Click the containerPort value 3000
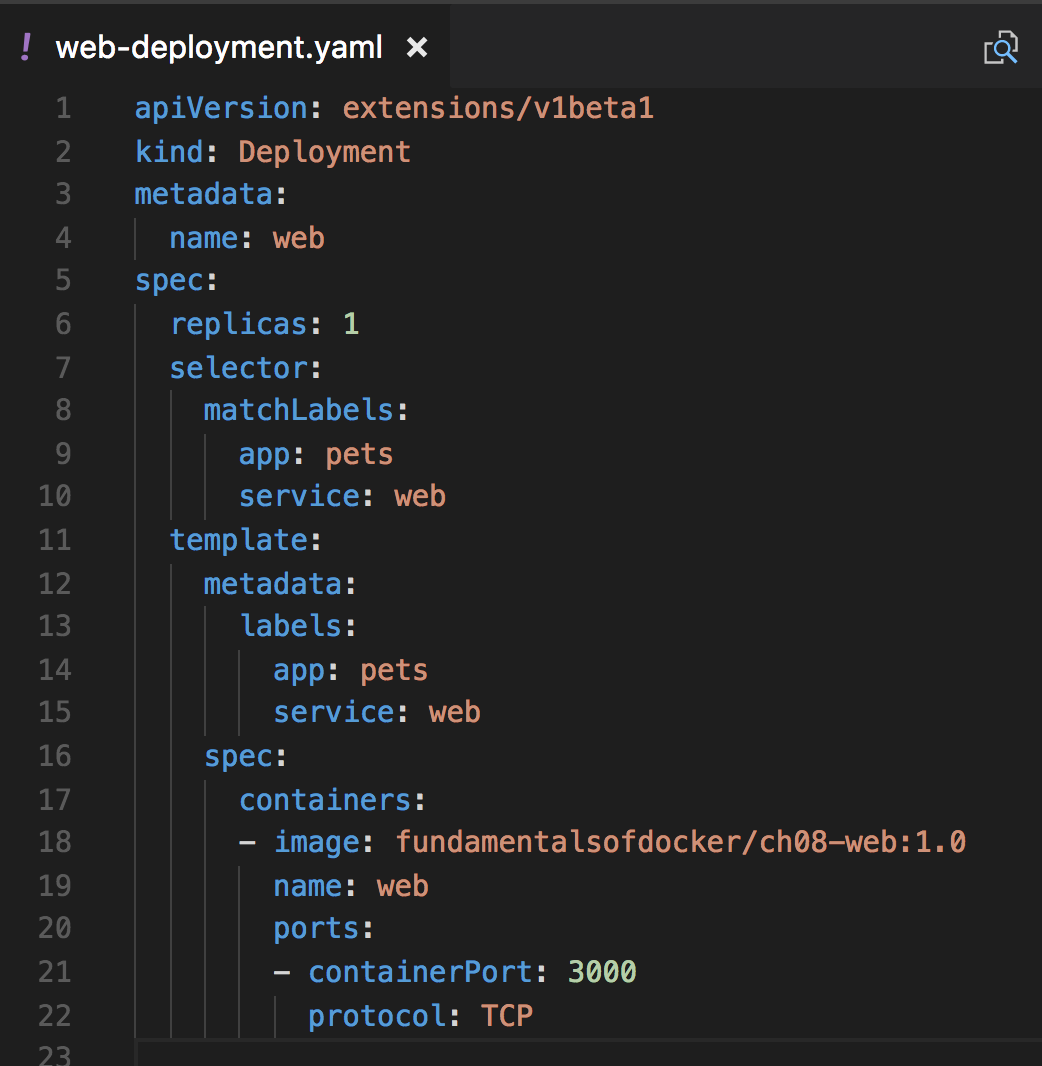Screen dimensions: 1042x1066 tap(602, 972)
